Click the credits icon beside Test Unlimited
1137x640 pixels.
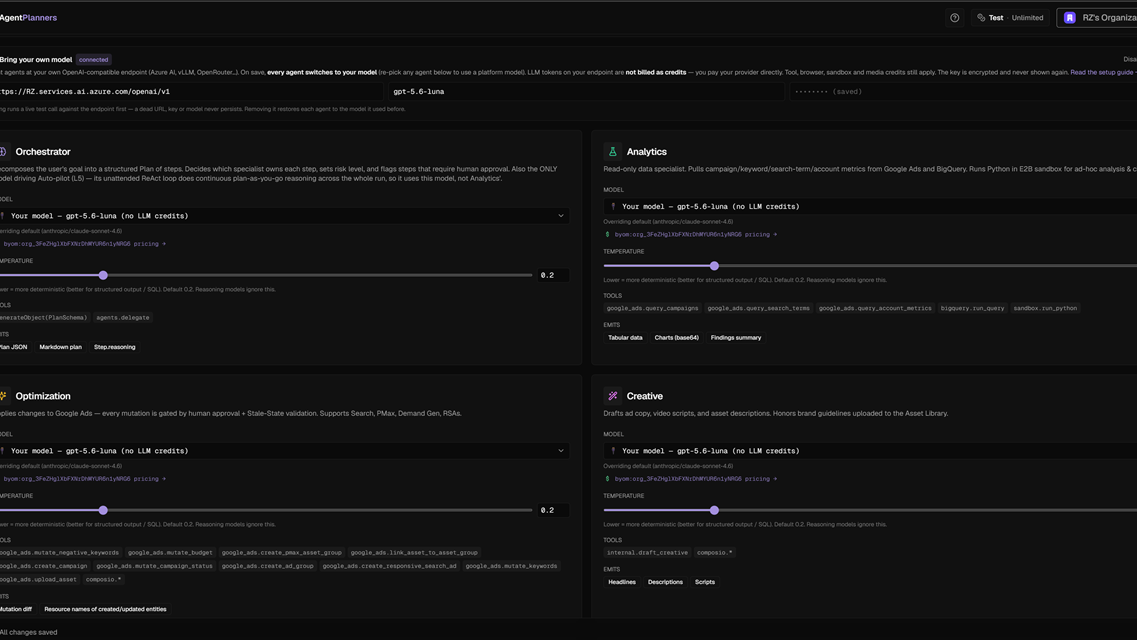point(981,17)
